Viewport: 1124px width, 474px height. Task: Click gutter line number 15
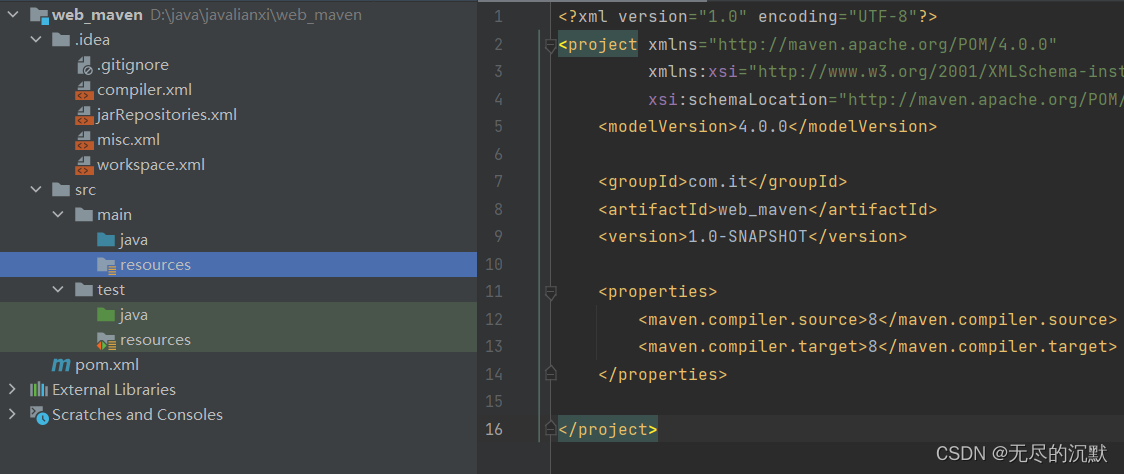coord(494,401)
